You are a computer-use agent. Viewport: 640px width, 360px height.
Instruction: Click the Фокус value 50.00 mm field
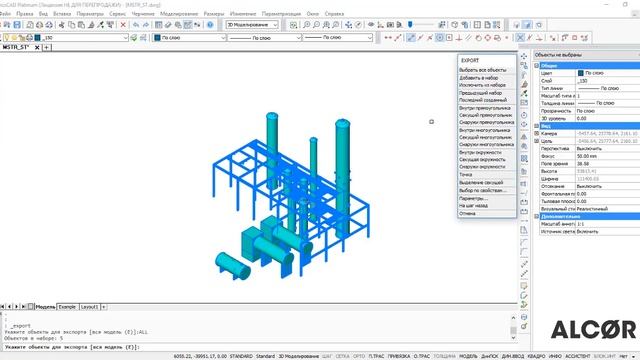[607, 156]
